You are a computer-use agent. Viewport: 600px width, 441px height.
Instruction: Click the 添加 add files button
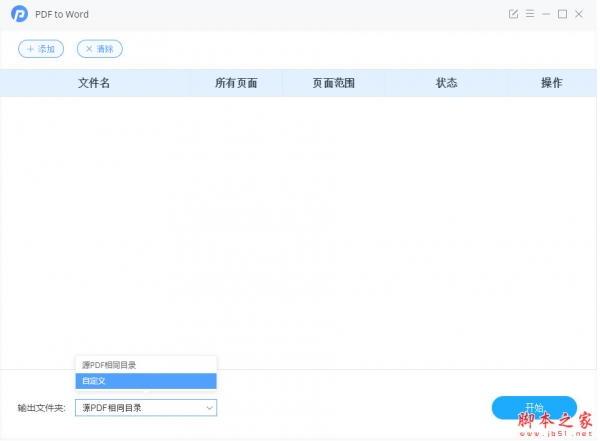tap(41, 49)
